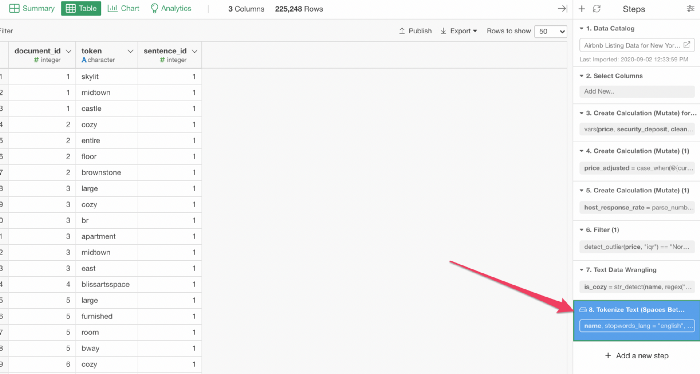700x374 pixels.
Task: Collapse the 7. Text Data Wrangling step
Action: click(x=581, y=270)
